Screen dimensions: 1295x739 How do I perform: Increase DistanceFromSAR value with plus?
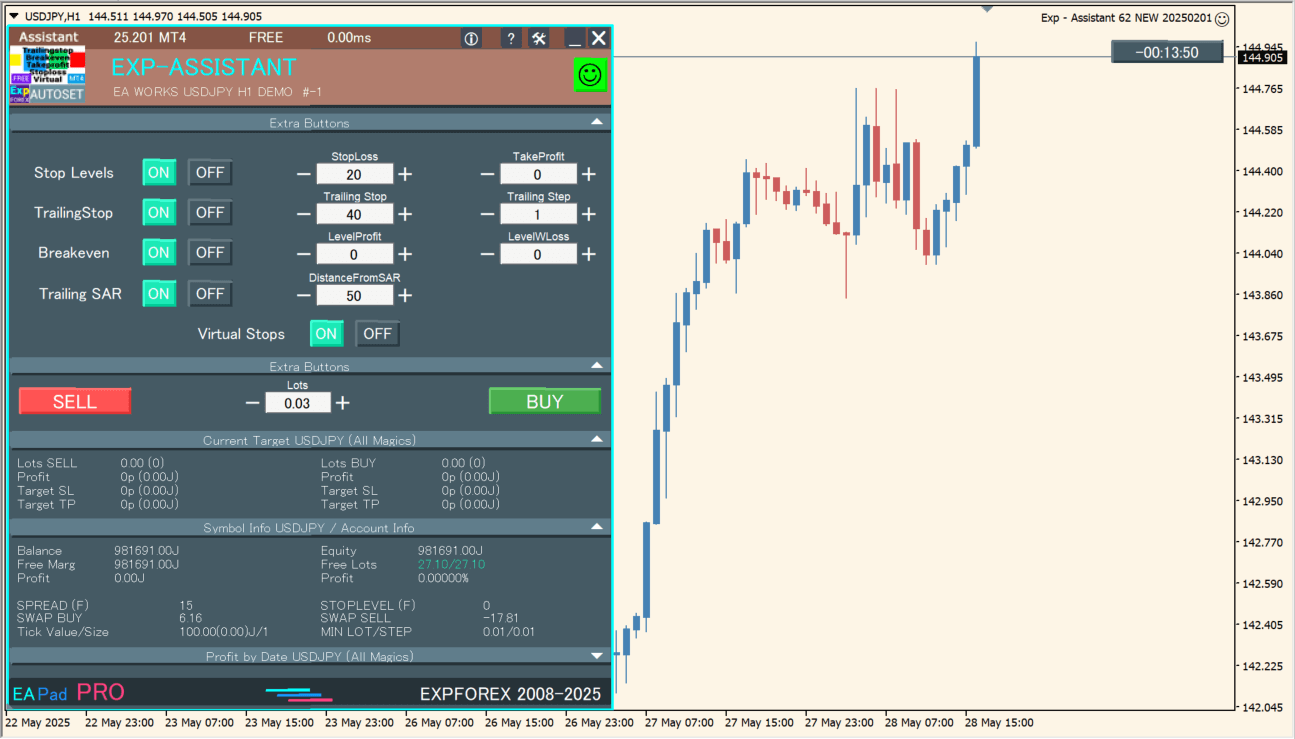coord(405,295)
